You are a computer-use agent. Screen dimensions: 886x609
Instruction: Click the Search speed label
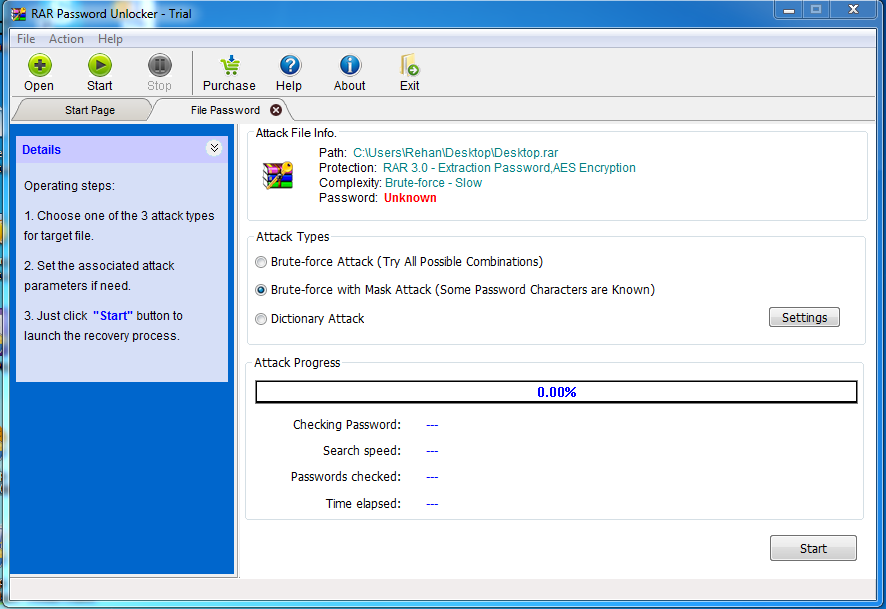point(362,451)
